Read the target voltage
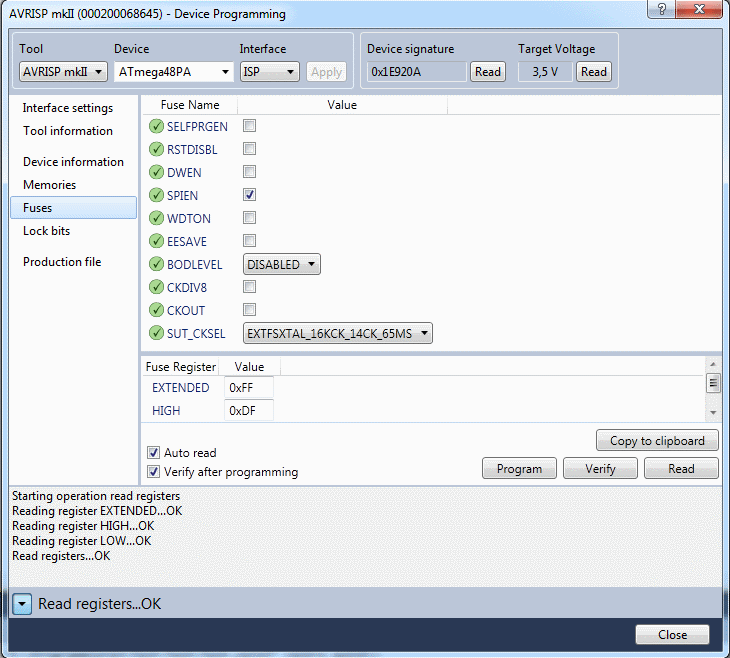Image resolution: width=730 pixels, height=658 pixels. 594,72
